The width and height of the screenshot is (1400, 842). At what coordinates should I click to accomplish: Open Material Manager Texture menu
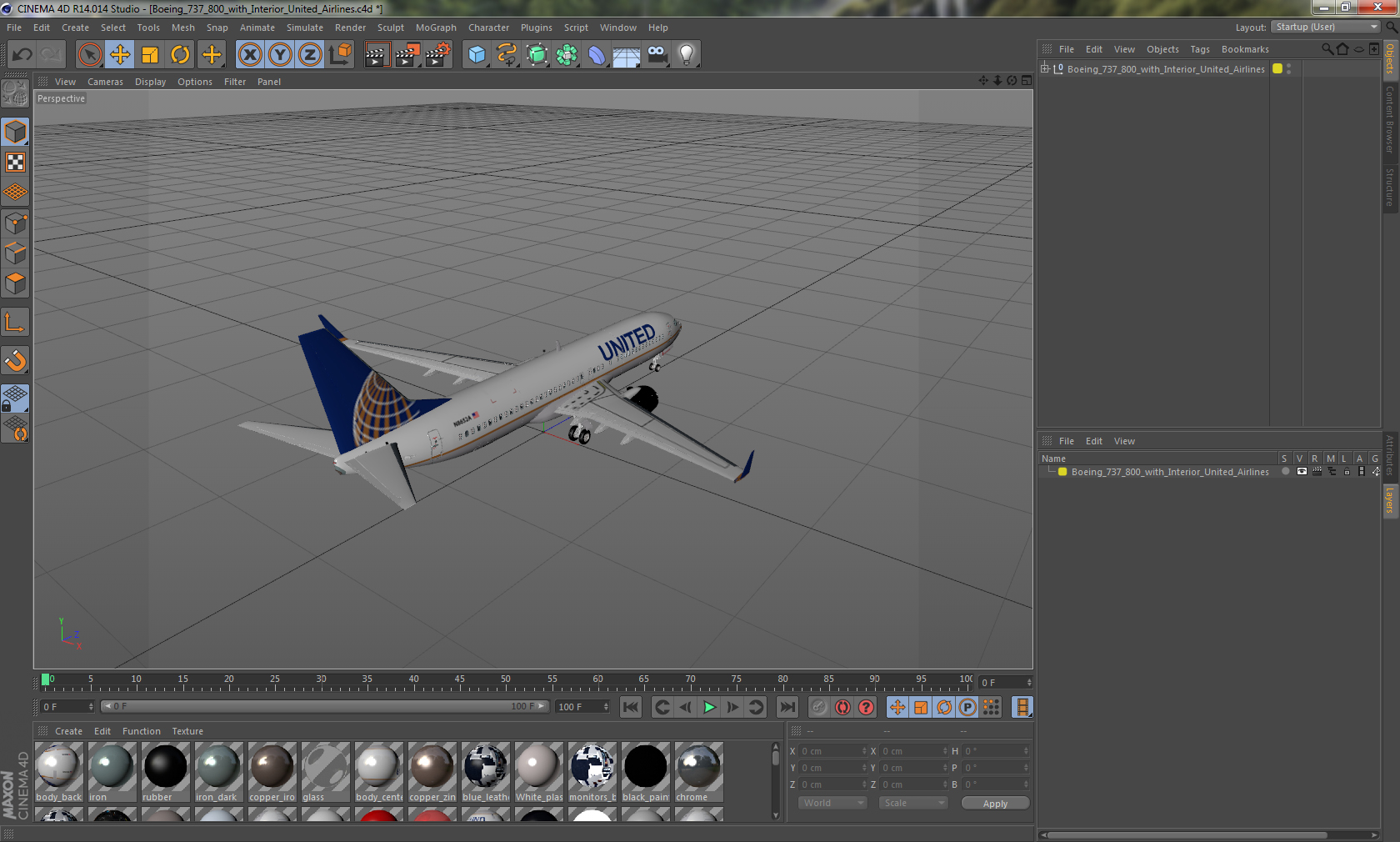[x=187, y=731]
